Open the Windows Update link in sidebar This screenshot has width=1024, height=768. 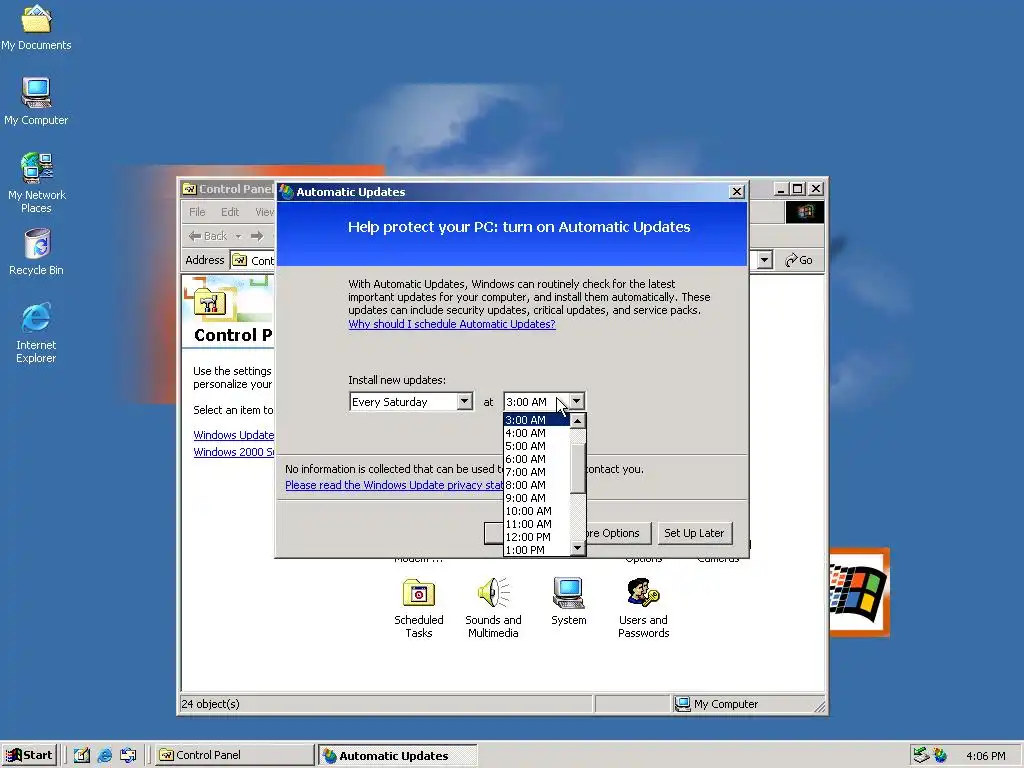coord(234,435)
